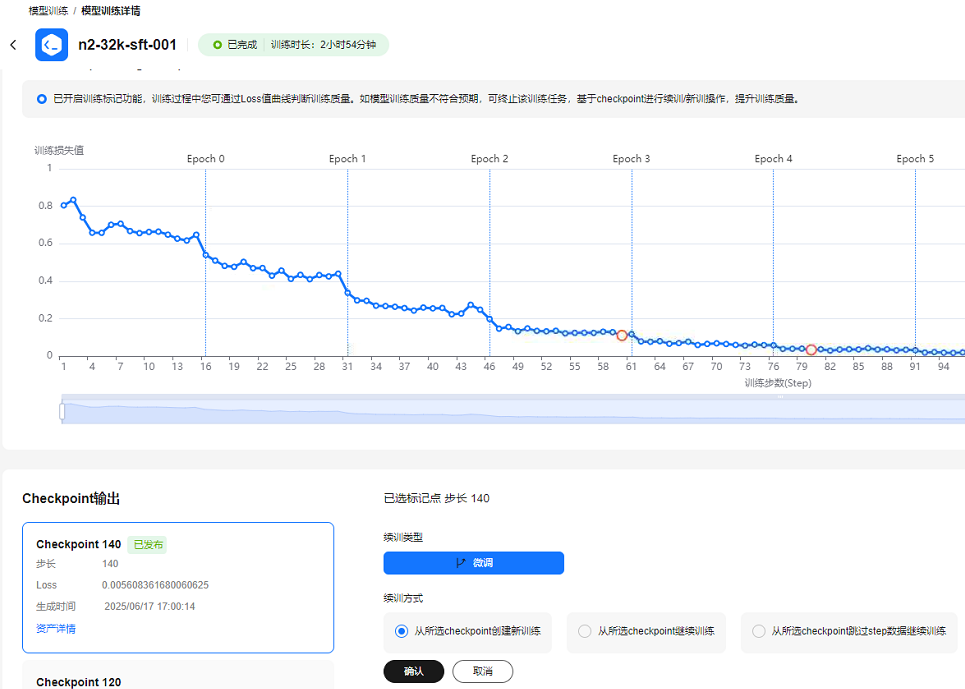Click the n2-32k-sft-001 model icon
965x689 pixels.
point(51,45)
